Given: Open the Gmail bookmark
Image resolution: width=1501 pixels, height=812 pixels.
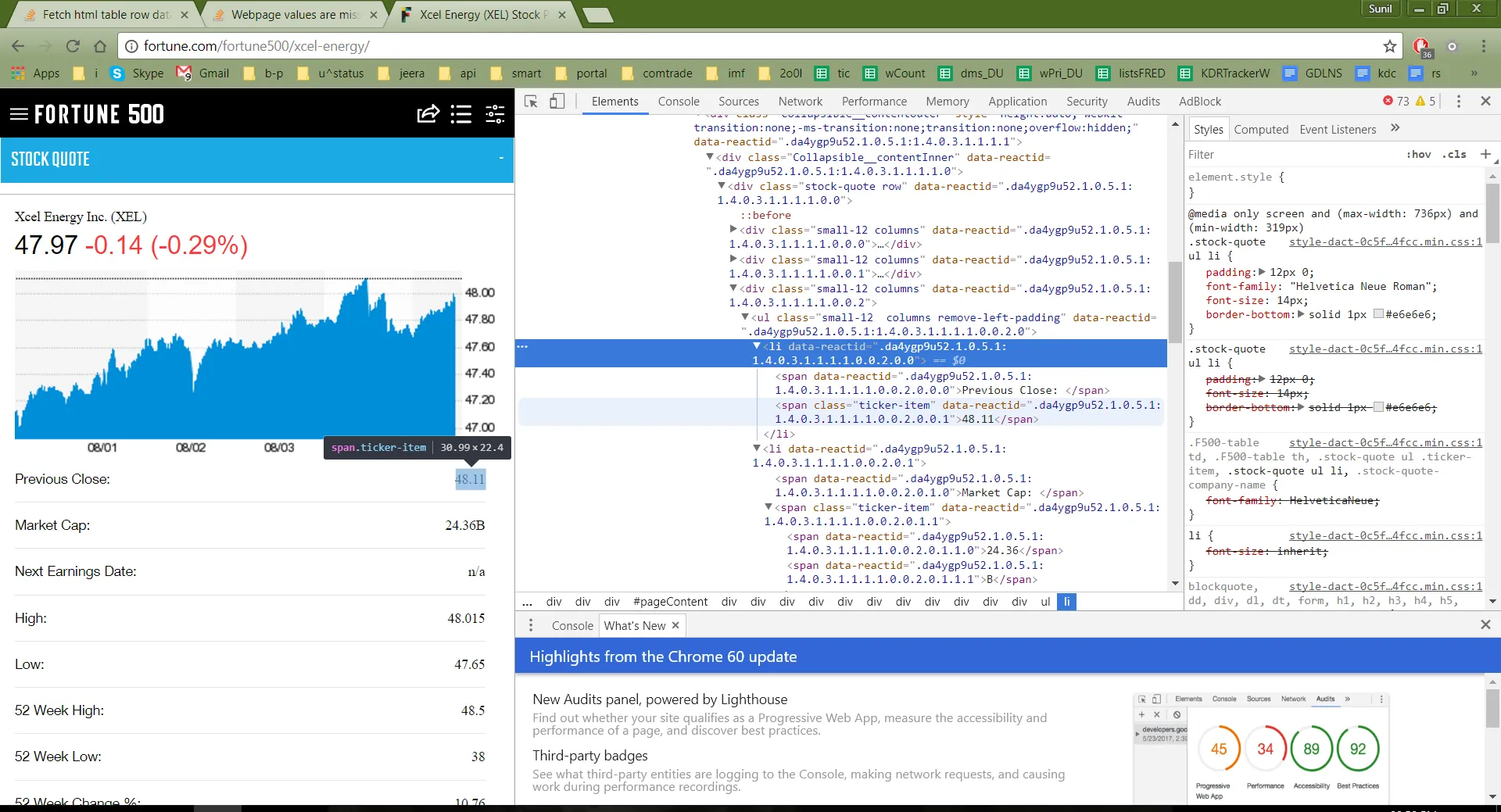Looking at the screenshot, I should pyautogui.click(x=202, y=73).
